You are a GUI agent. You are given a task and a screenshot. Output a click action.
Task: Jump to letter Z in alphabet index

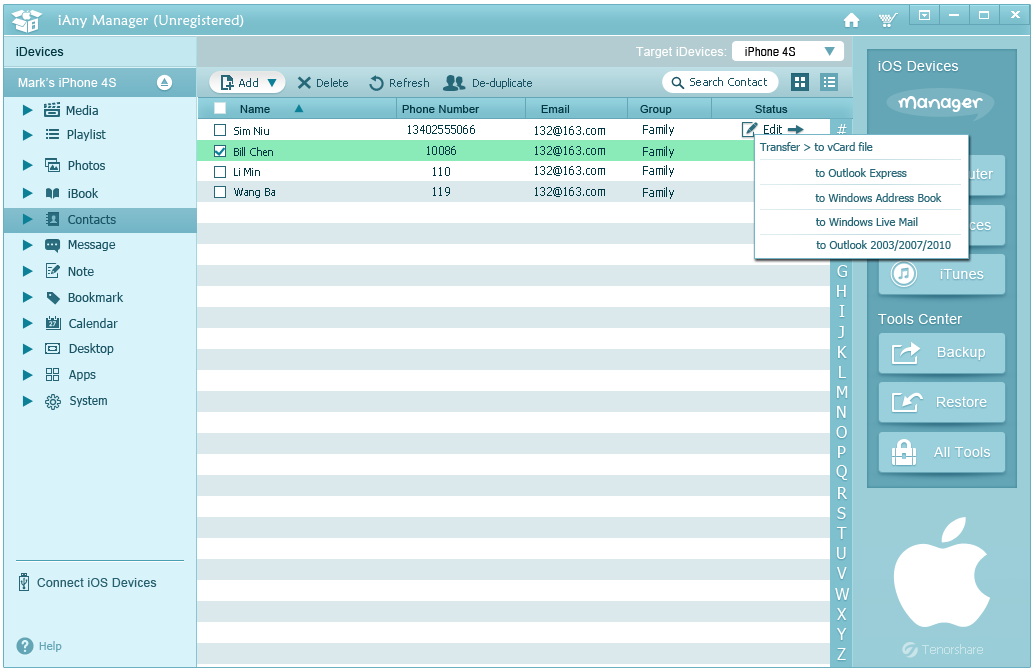pyautogui.click(x=841, y=654)
